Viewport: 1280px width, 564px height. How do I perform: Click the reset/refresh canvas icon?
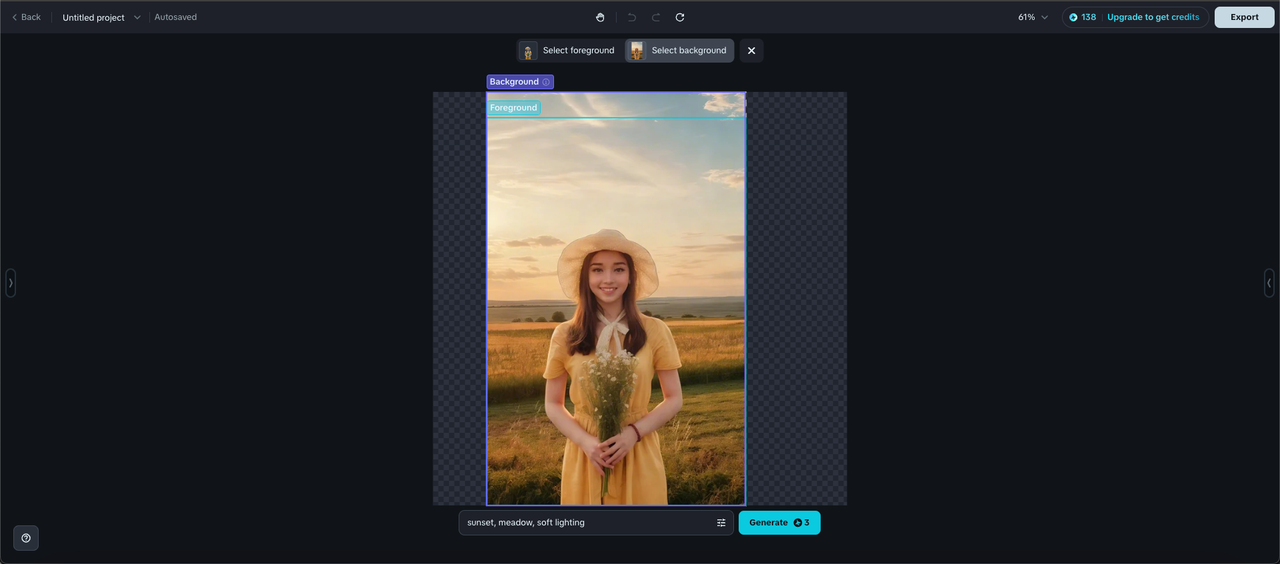pyautogui.click(x=680, y=17)
